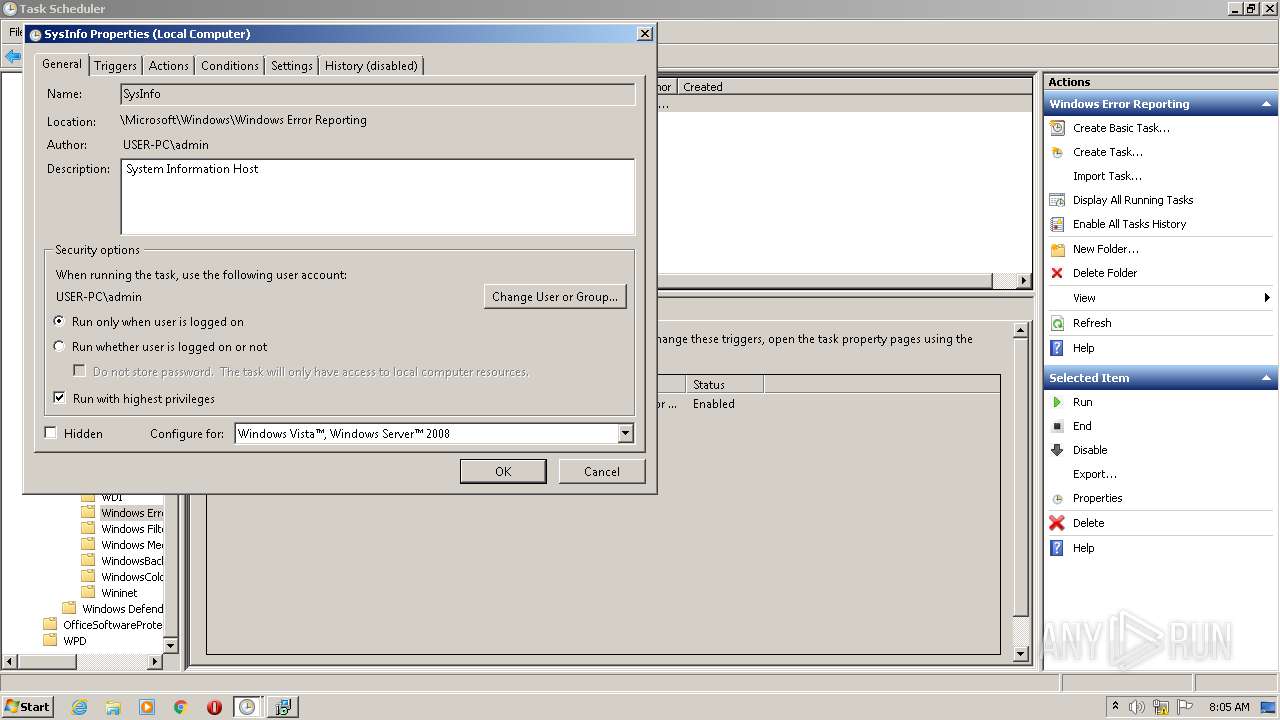Click the red Delete Folder icon
This screenshot has width=1280, height=720.
tap(1057, 273)
